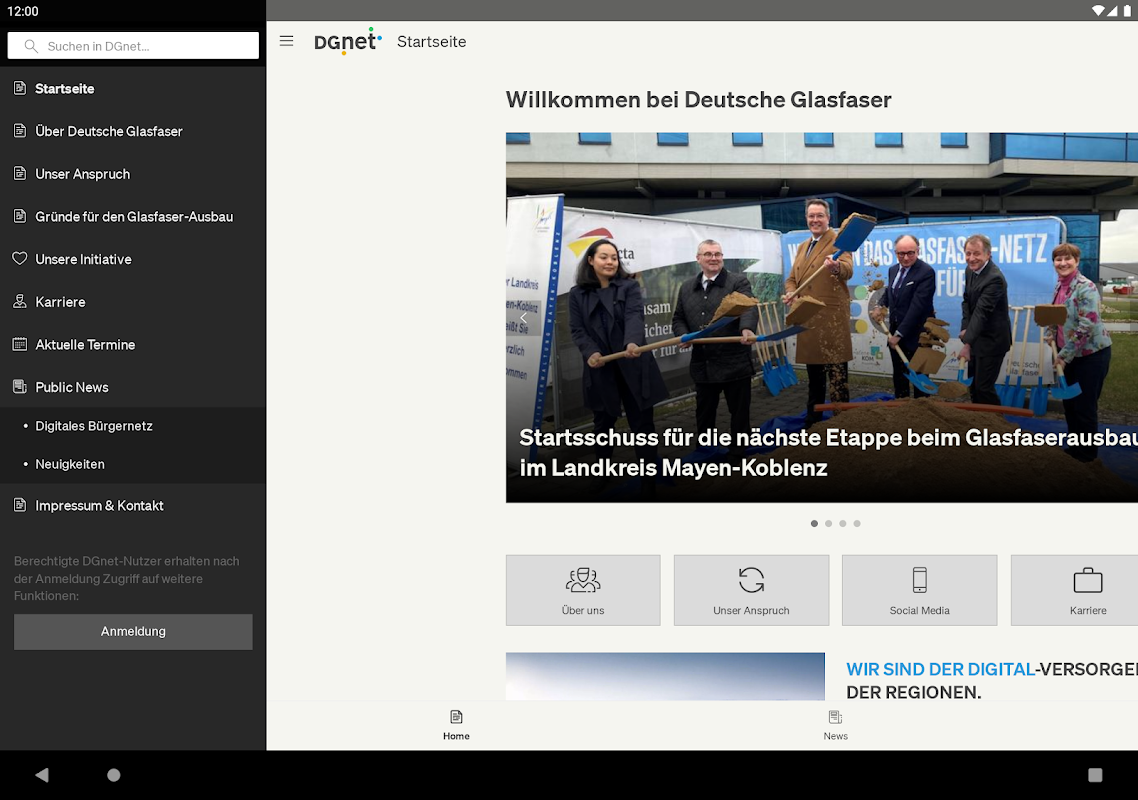The width and height of the screenshot is (1138, 800).
Task: Tap the Android home circle button
Action: (x=114, y=775)
